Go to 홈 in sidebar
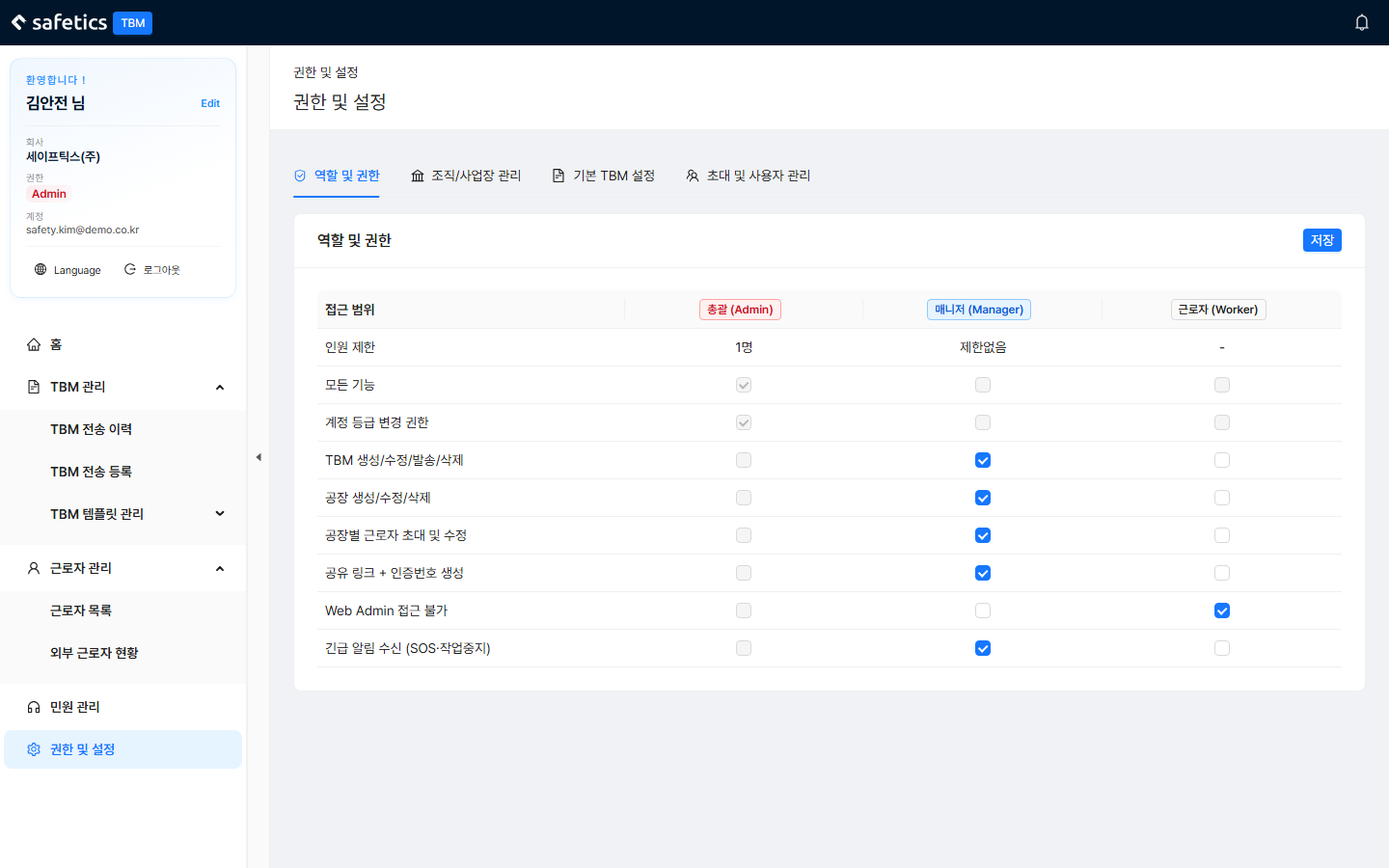This screenshot has height=868, width=1389. (x=123, y=344)
